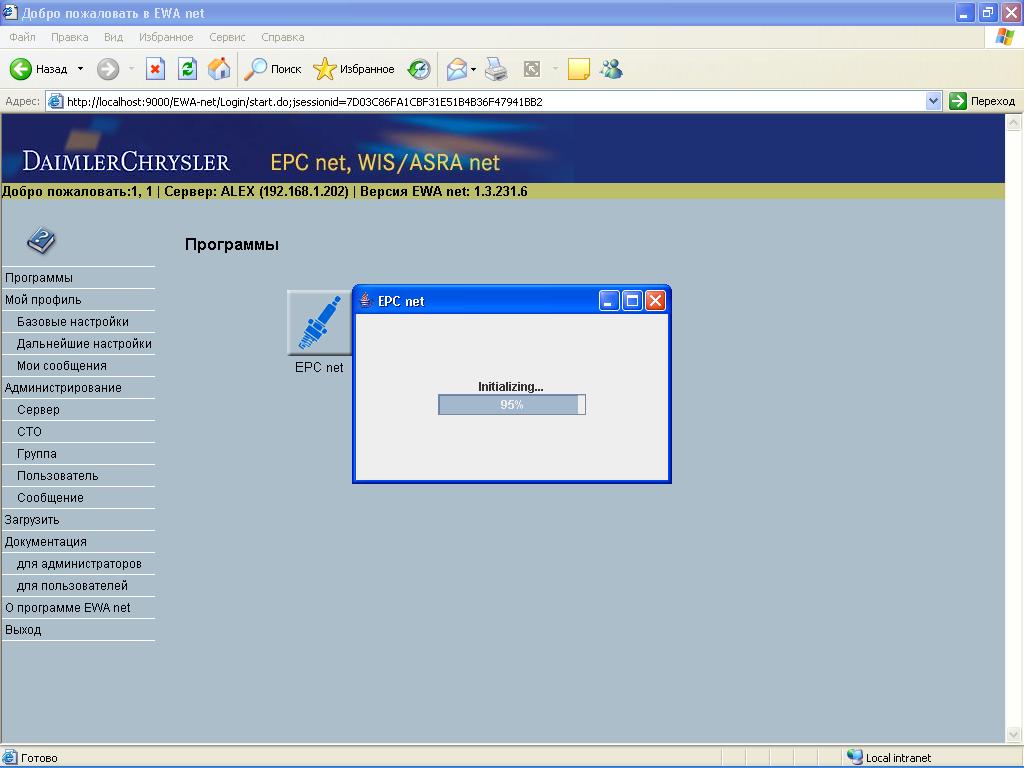Click the page icon beside the URL

click(56, 101)
